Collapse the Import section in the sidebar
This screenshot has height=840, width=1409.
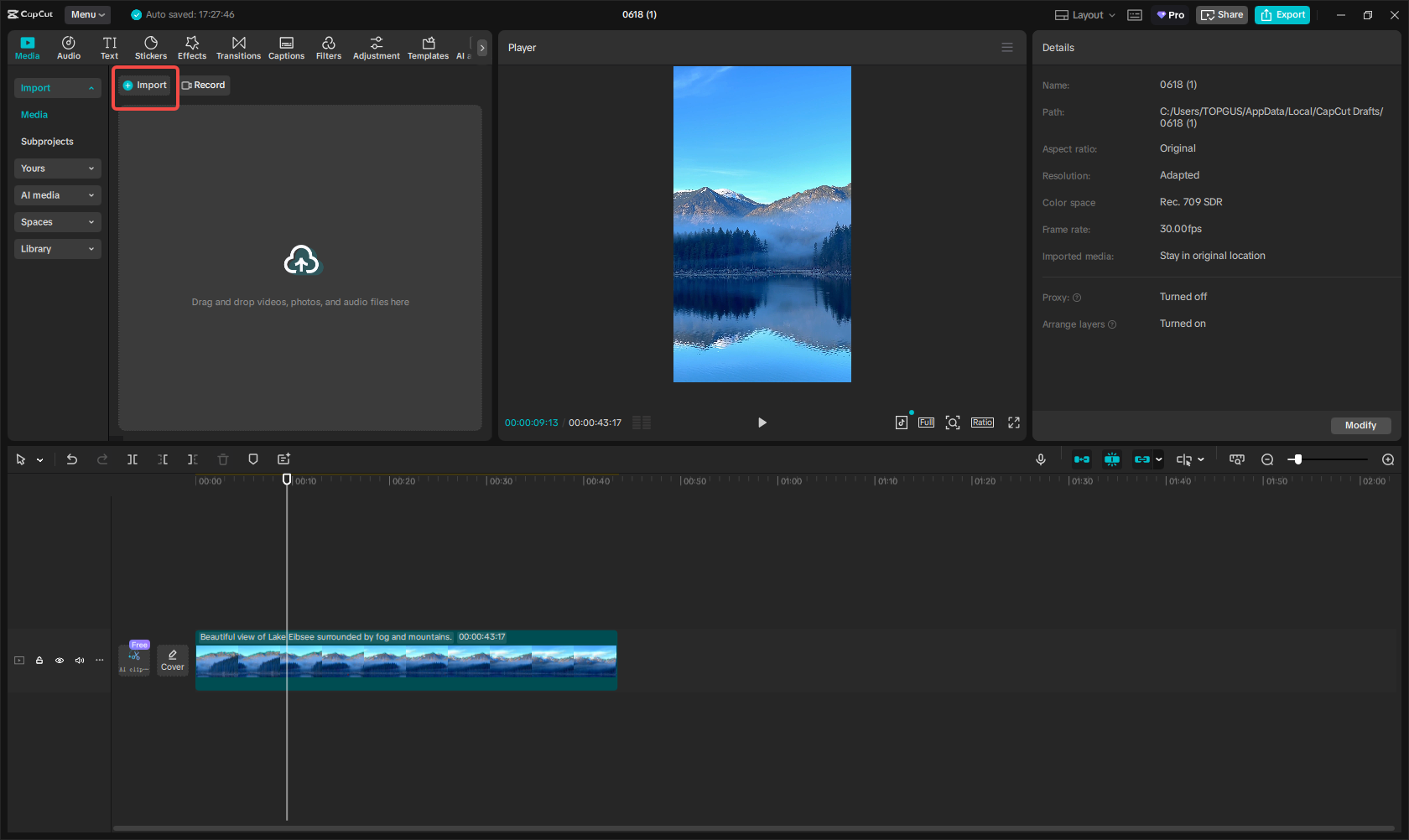(91, 87)
